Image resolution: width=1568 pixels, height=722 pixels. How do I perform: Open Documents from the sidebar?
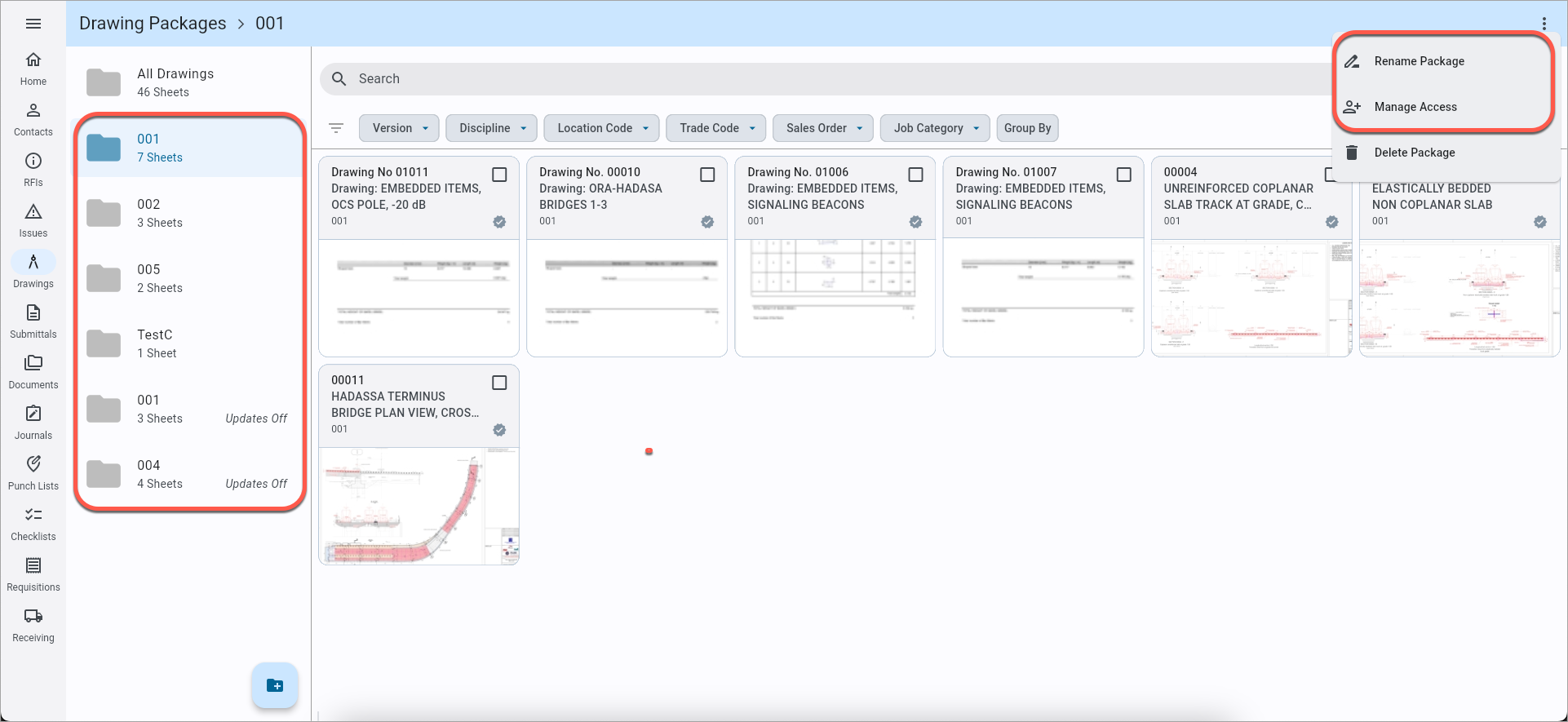[33, 373]
